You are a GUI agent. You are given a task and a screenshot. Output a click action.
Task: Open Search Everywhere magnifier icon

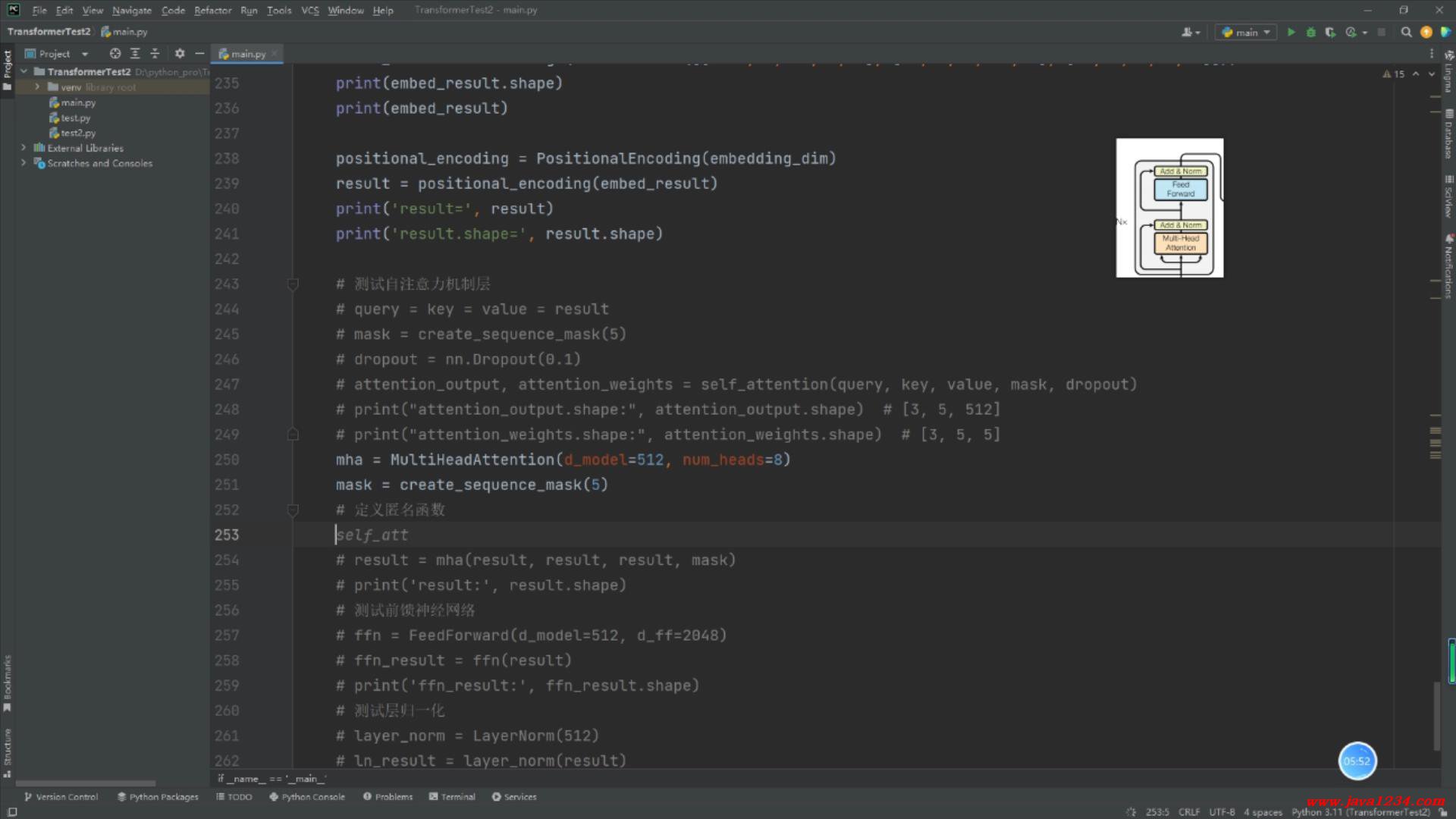pos(1406,32)
